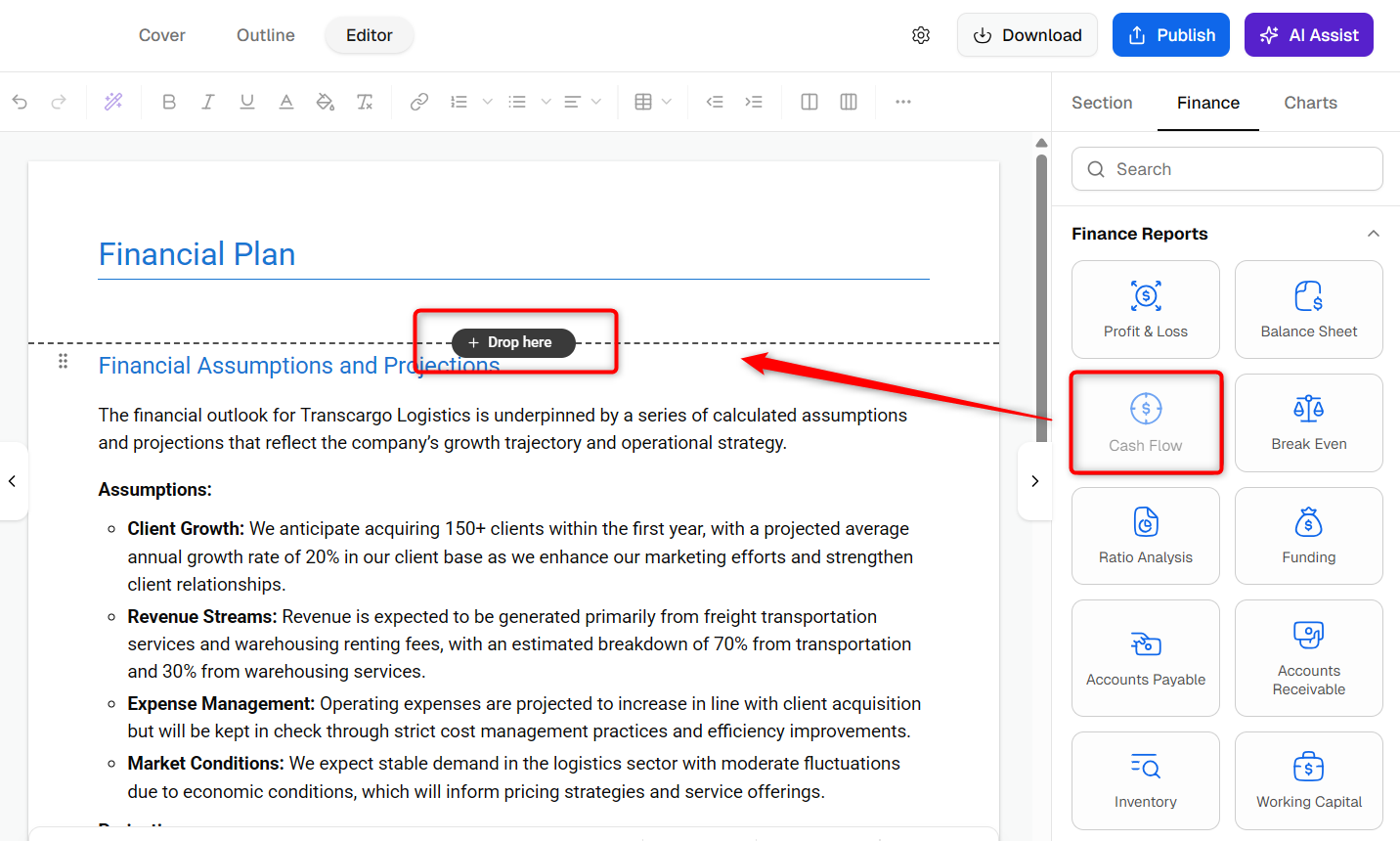Collapse right panel with chevron
1400x841 pixels.
(1034, 481)
